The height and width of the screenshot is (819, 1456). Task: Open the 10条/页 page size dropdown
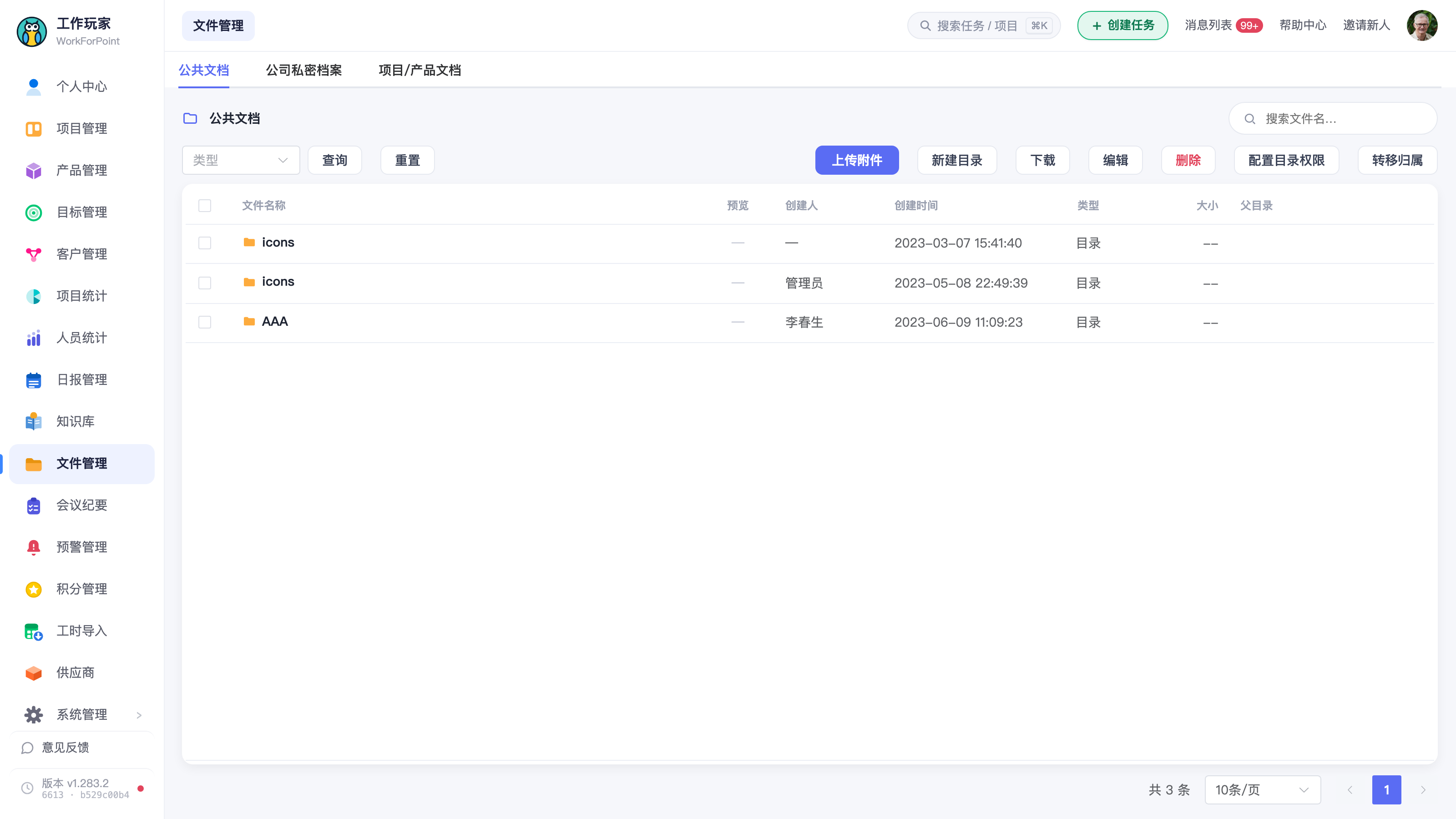(x=1262, y=789)
